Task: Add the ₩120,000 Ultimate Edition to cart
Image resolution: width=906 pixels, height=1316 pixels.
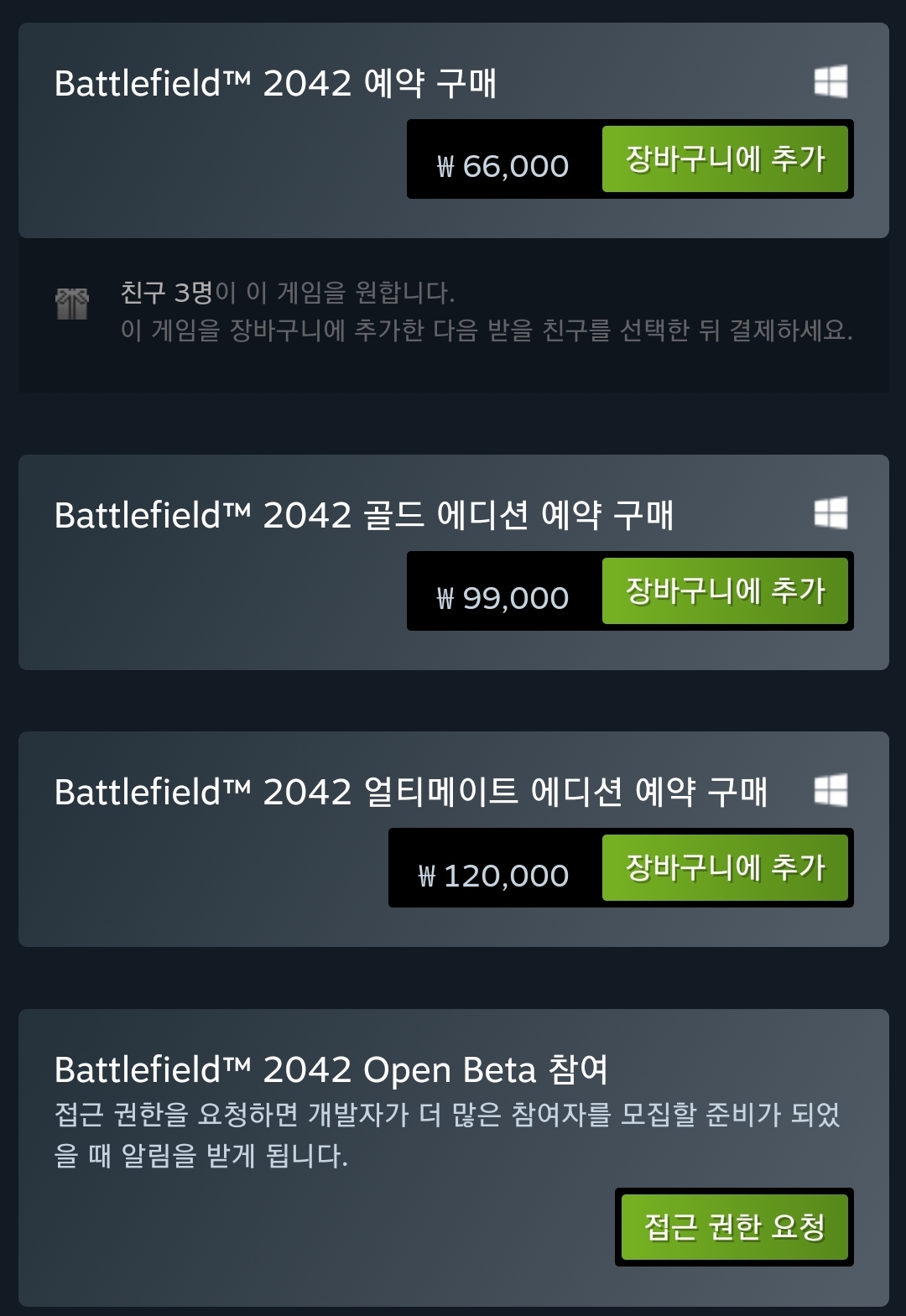Action: 725,868
